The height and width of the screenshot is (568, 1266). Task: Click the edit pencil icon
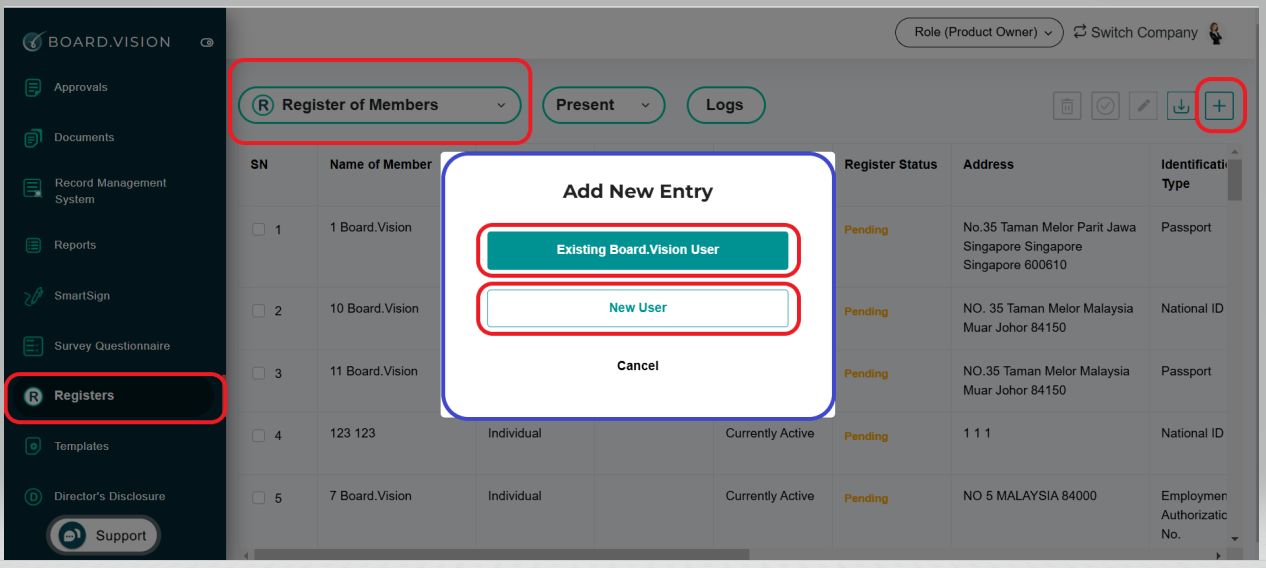click(1143, 106)
